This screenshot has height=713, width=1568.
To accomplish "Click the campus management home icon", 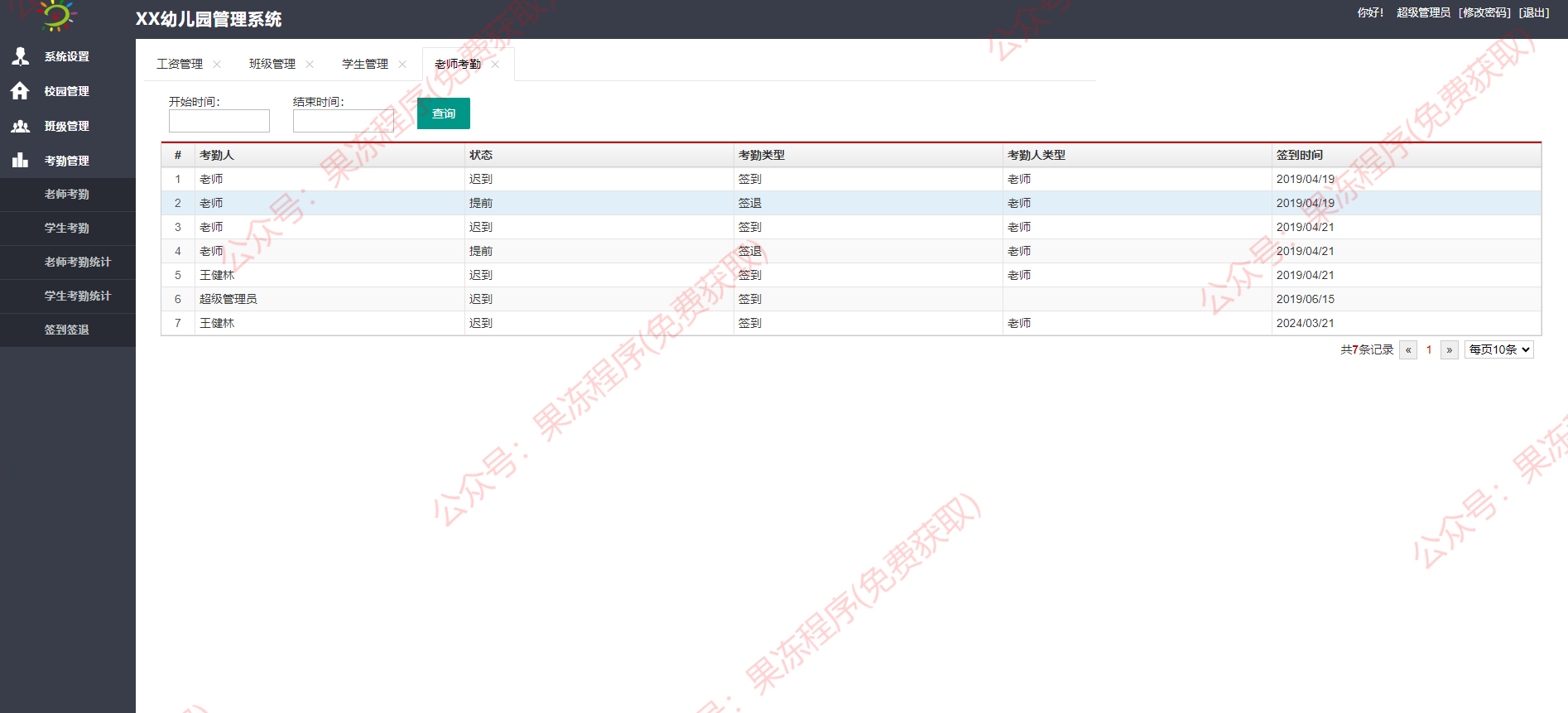I will pyautogui.click(x=21, y=91).
